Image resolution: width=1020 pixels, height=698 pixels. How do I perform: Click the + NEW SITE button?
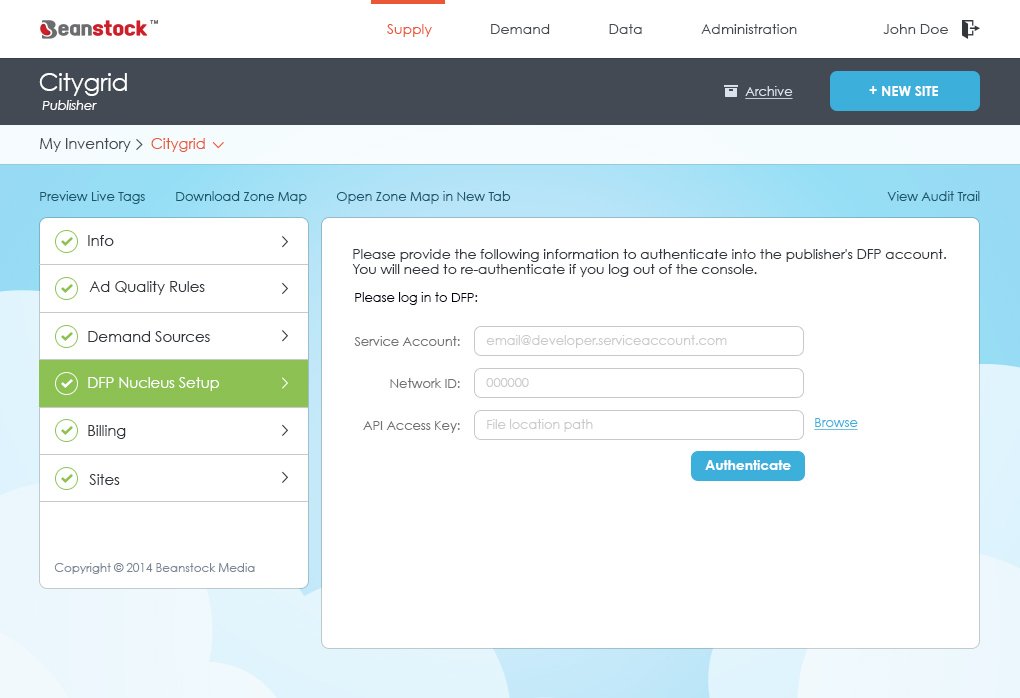point(904,91)
